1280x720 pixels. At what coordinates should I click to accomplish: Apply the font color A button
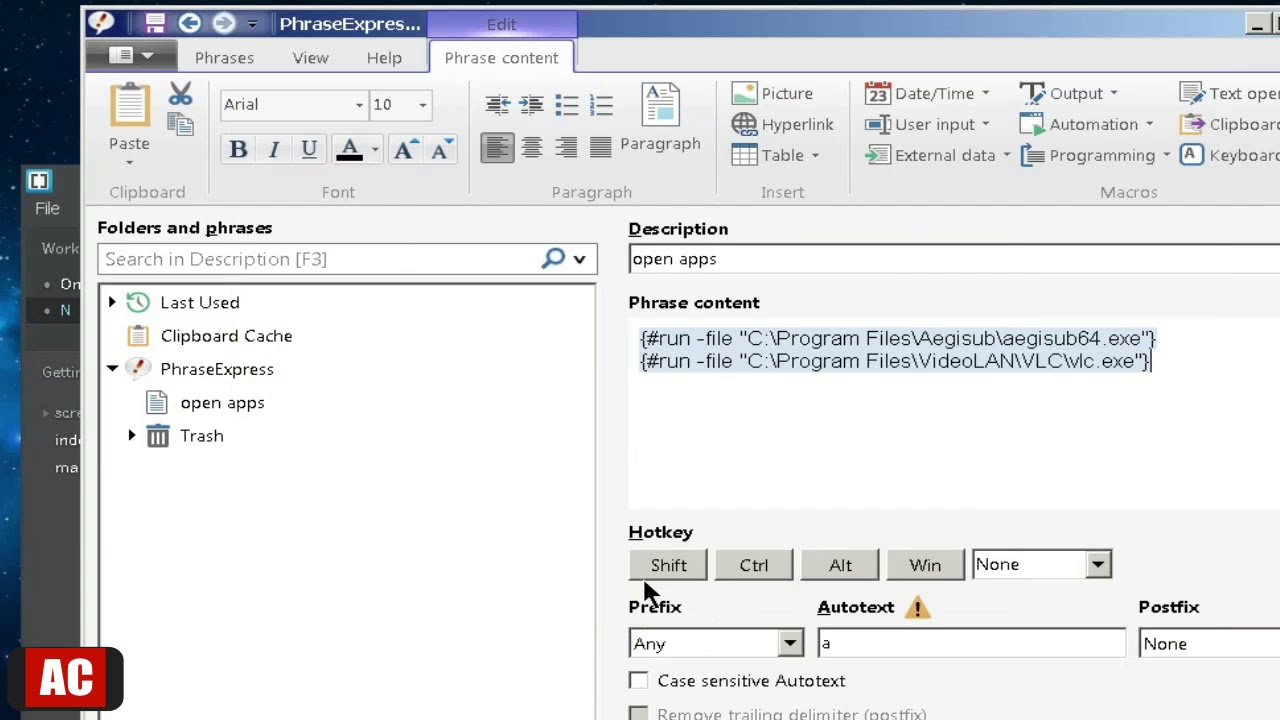click(349, 150)
